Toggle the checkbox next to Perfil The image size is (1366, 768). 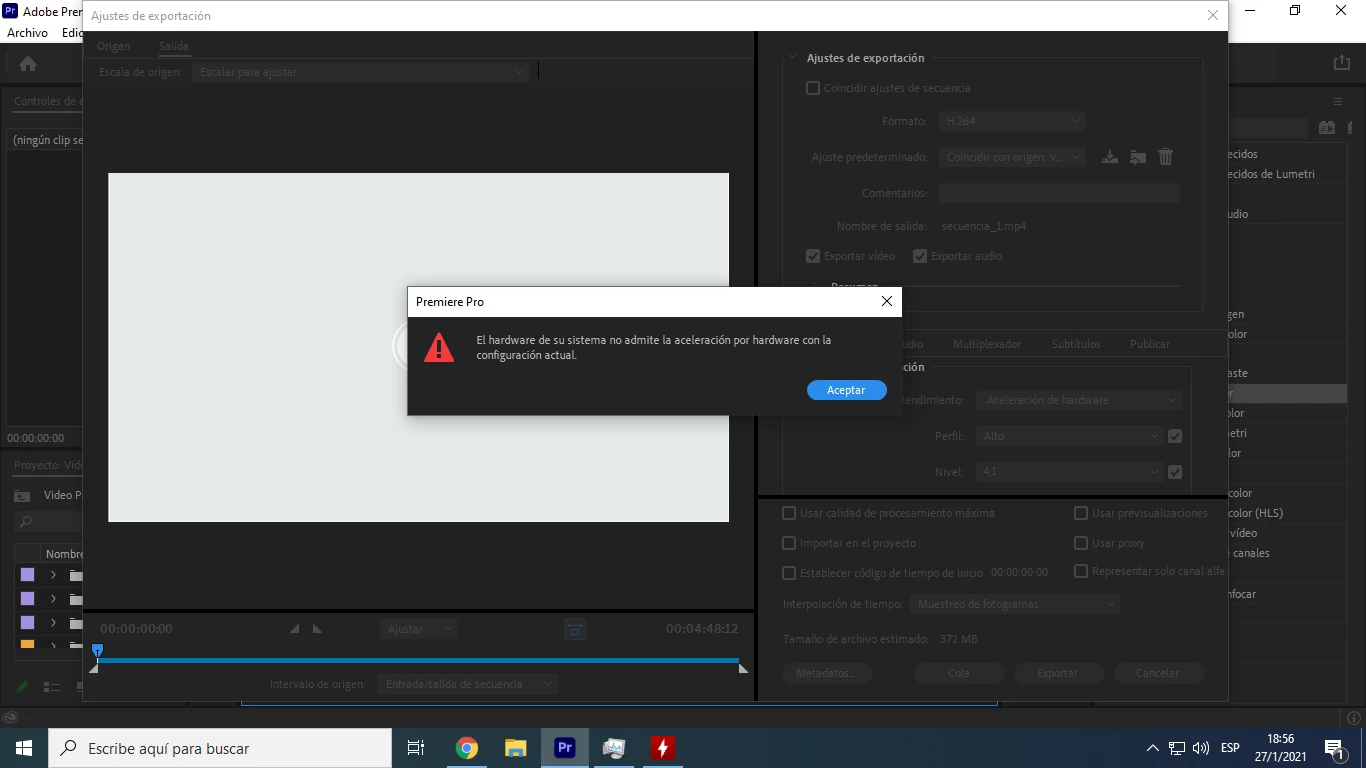(1175, 436)
